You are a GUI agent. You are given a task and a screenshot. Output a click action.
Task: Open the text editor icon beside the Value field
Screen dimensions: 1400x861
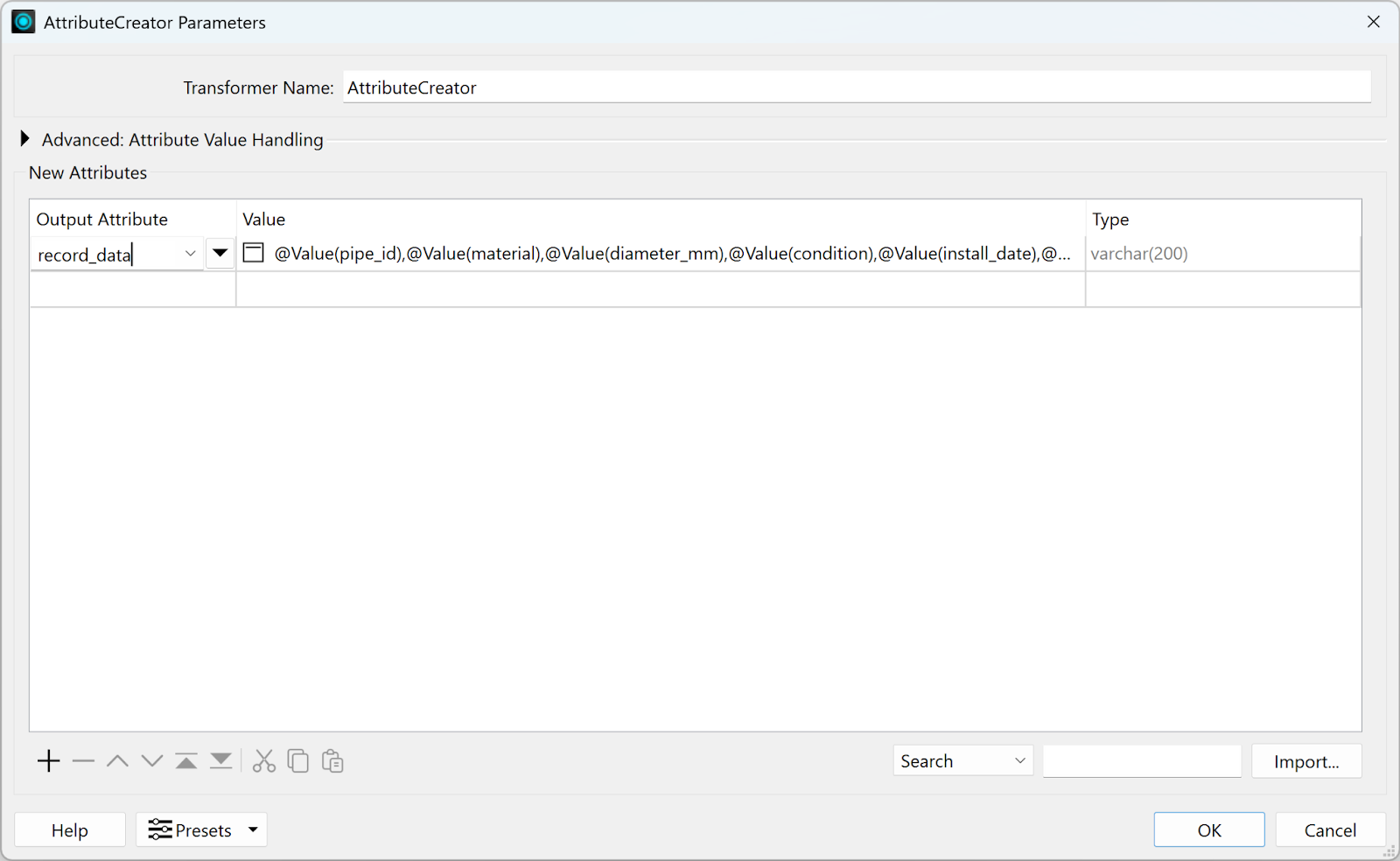coord(253,253)
